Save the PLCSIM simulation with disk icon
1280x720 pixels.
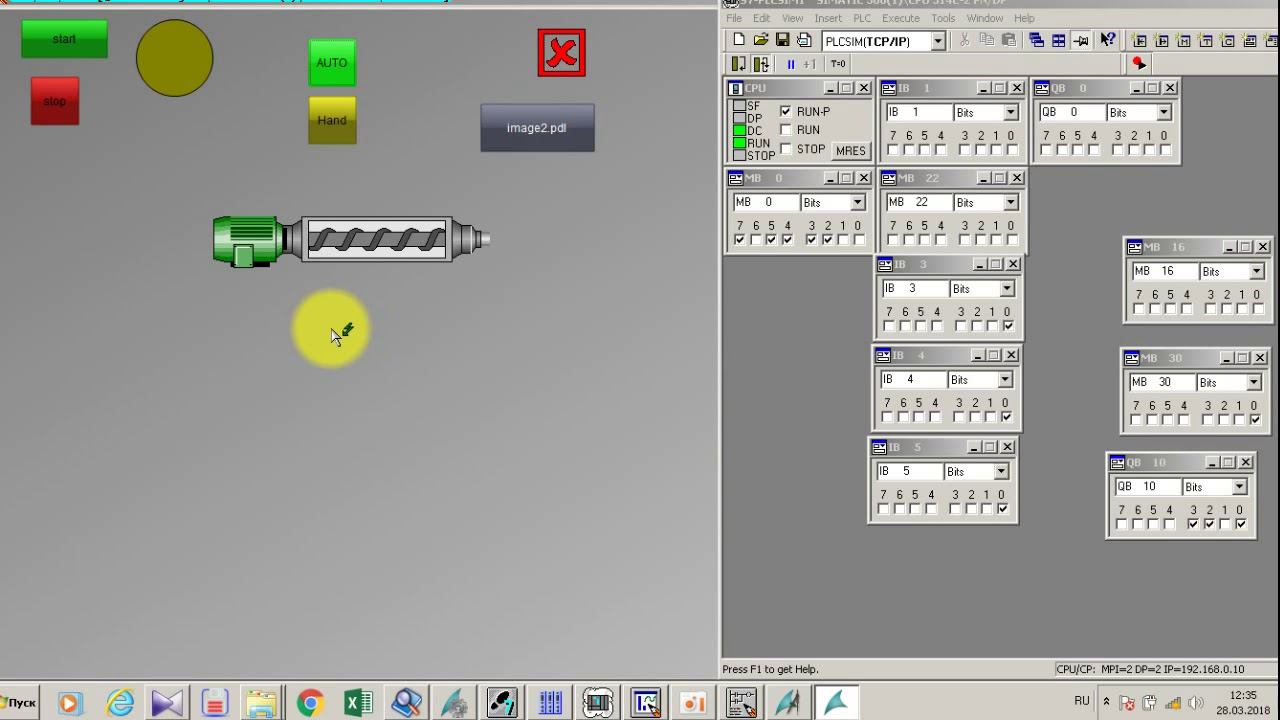point(783,40)
